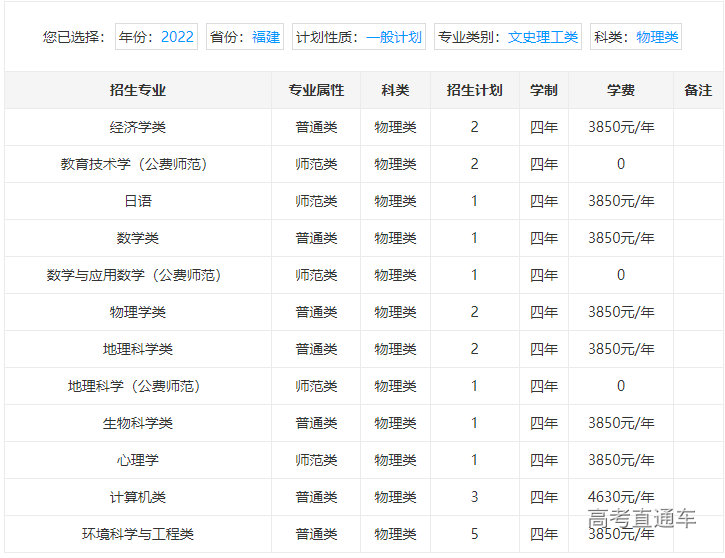The height and width of the screenshot is (558, 725).
Task: Open the 省份 福建 filter
Action: point(245,37)
